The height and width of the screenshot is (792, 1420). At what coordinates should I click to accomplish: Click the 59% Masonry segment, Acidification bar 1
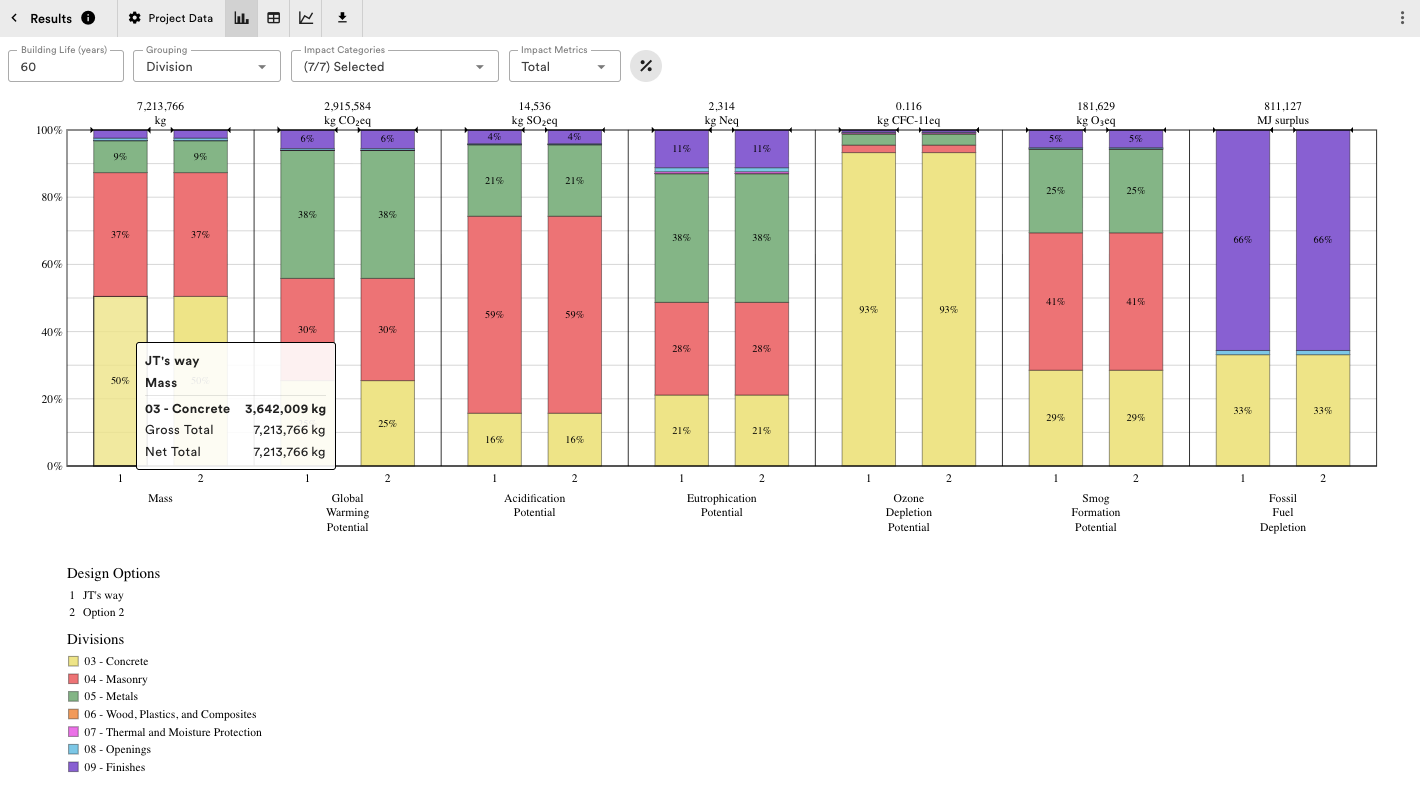(495, 314)
